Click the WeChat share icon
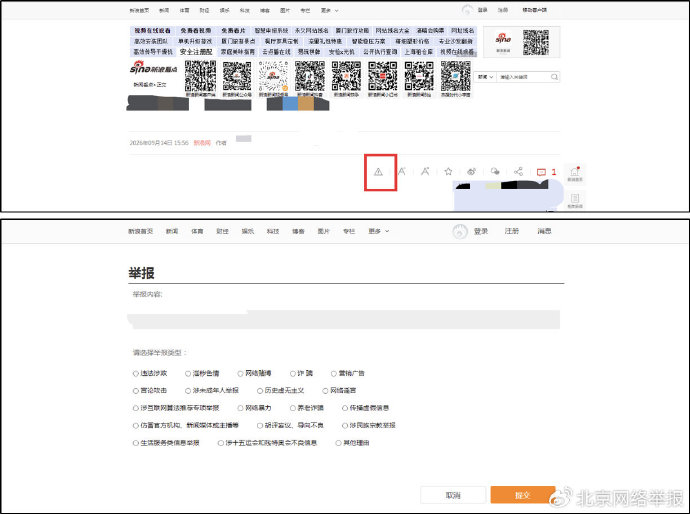 495,172
